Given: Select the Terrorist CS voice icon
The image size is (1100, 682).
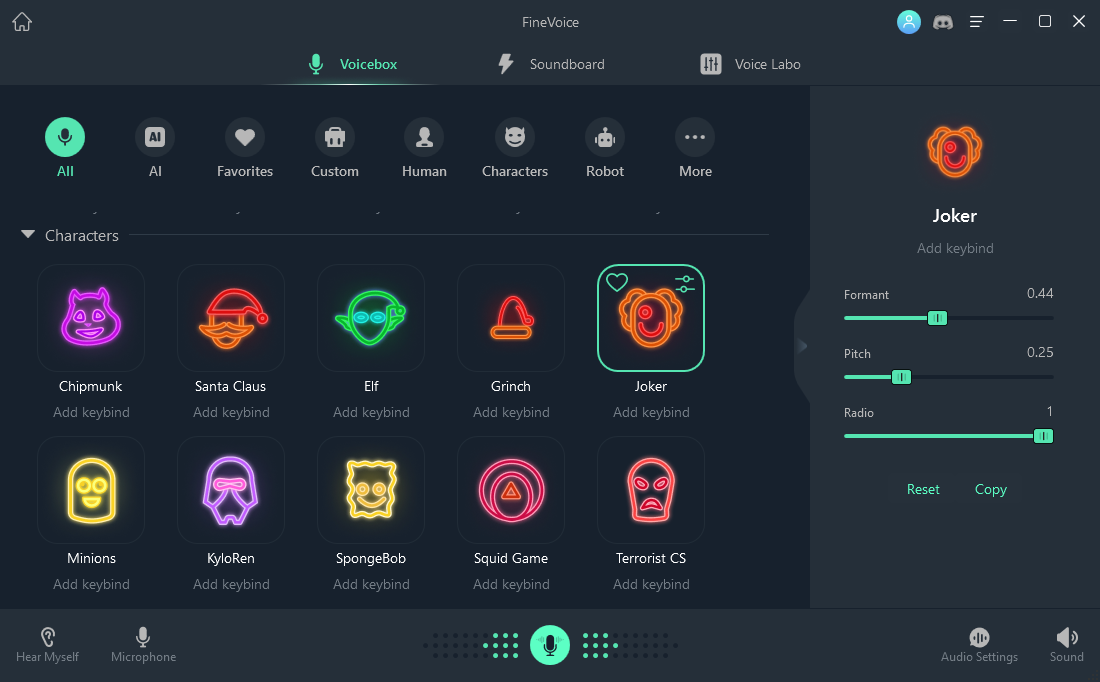Looking at the screenshot, I should 651,490.
